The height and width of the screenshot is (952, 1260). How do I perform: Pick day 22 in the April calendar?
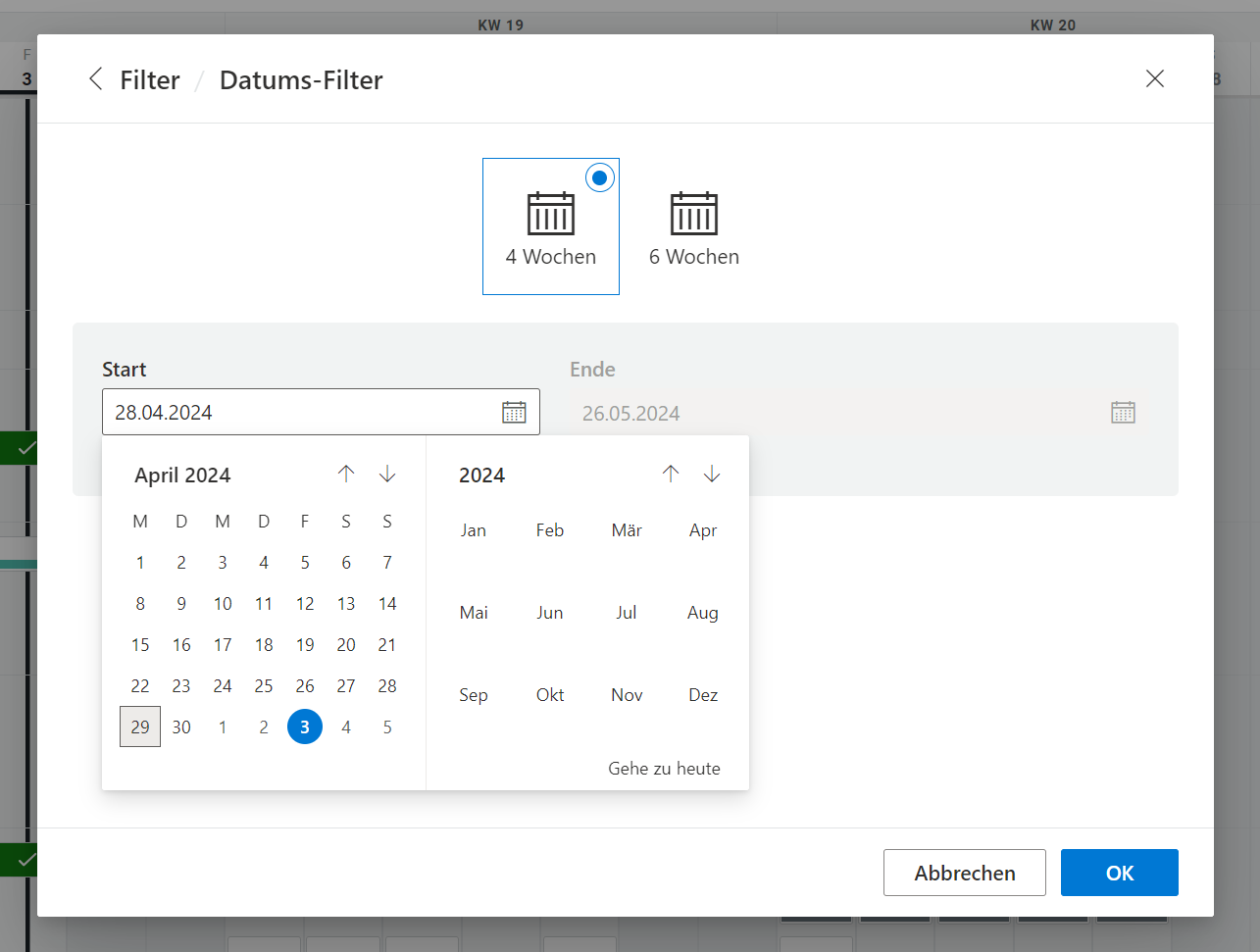pyautogui.click(x=140, y=686)
